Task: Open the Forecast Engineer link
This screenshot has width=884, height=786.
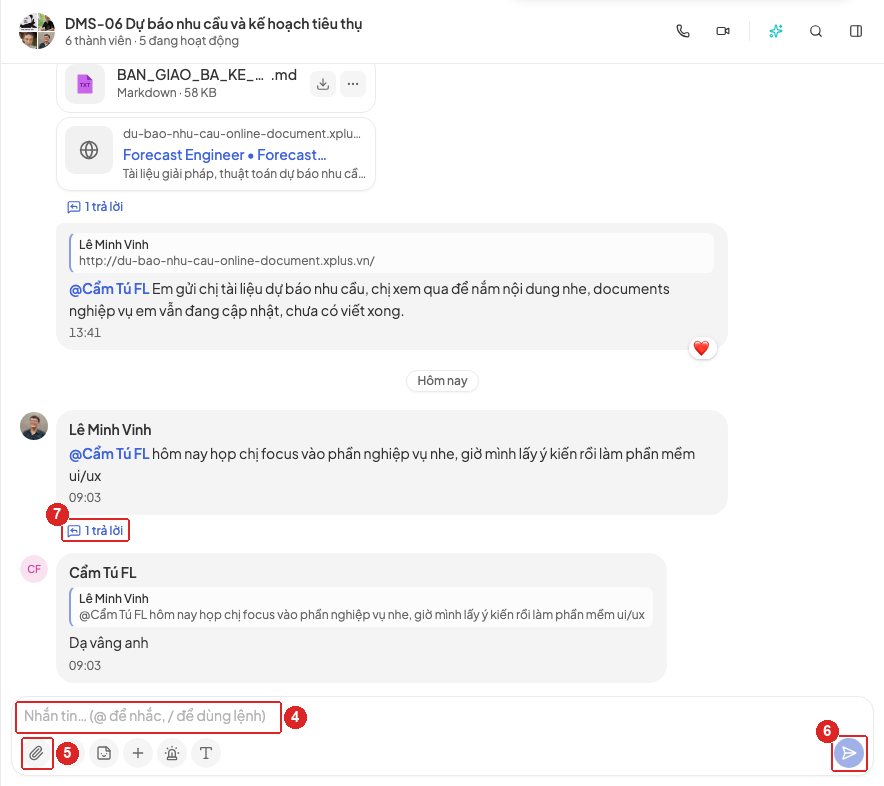Action: [x=224, y=155]
